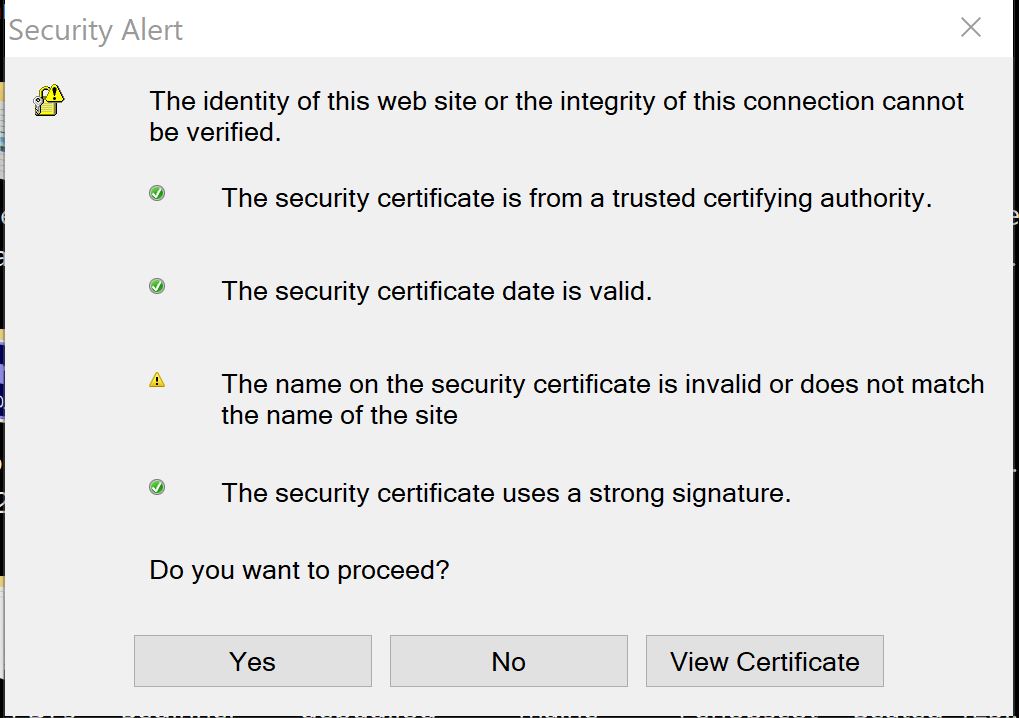Click the green check beside strong signature
This screenshot has width=1019, height=718.
click(156, 488)
